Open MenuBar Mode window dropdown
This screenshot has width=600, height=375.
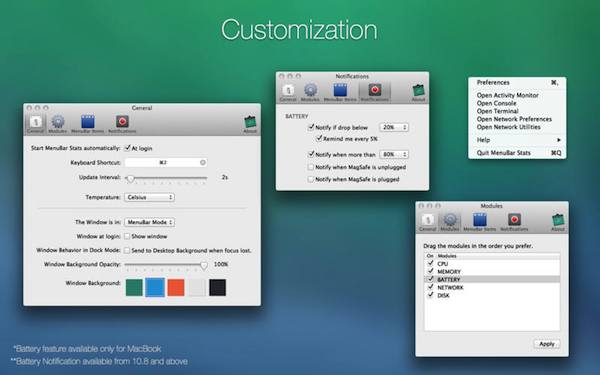pyautogui.click(x=149, y=222)
